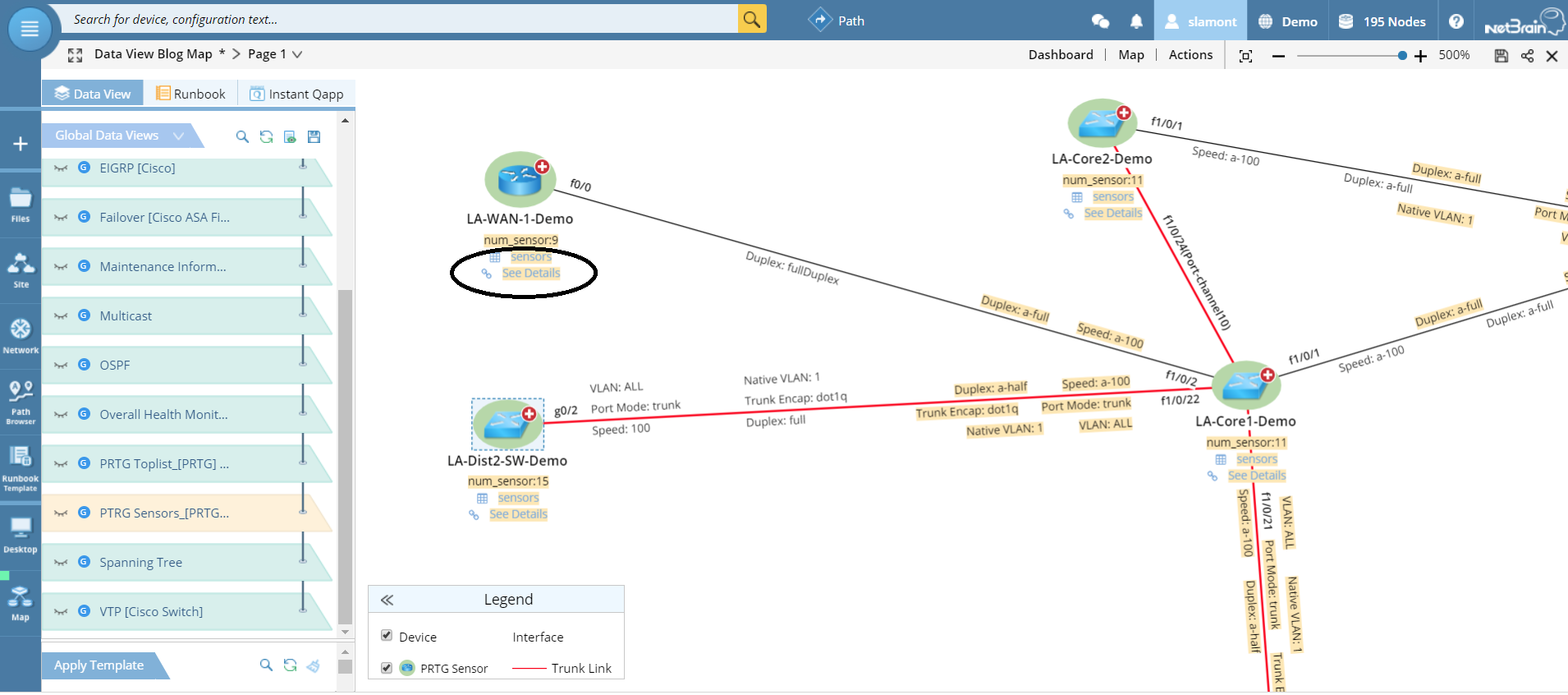Zoom in with the plus icon
1568x695 pixels.
[1420, 56]
